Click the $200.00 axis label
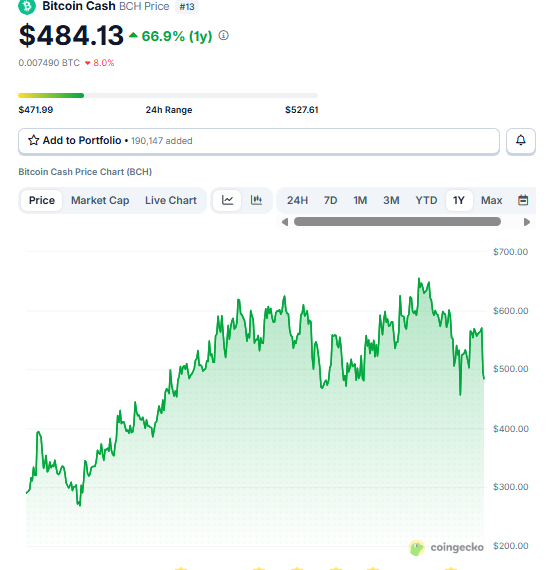552x570 pixels. click(511, 546)
